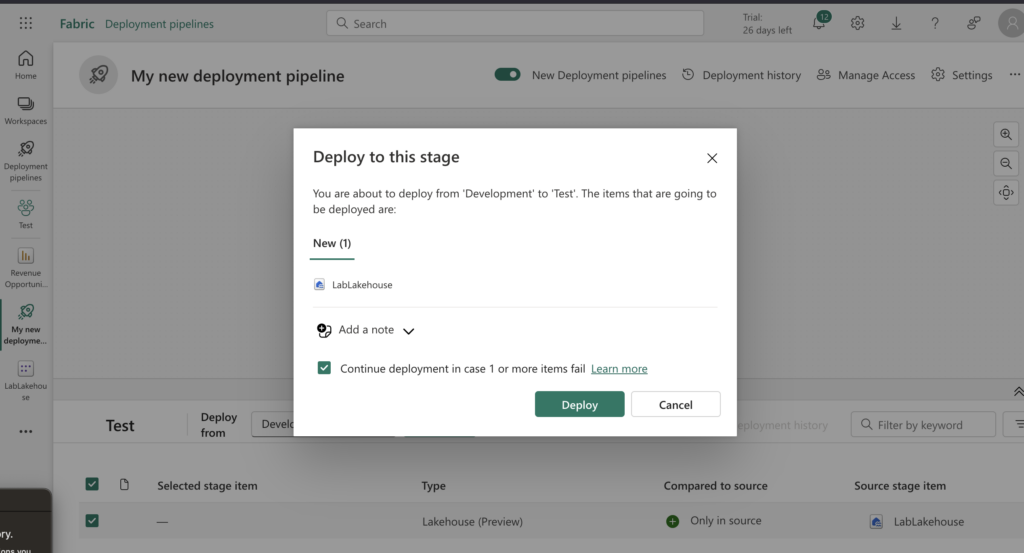Click the Only in source text
This screenshot has width=1024, height=553.
click(726, 520)
